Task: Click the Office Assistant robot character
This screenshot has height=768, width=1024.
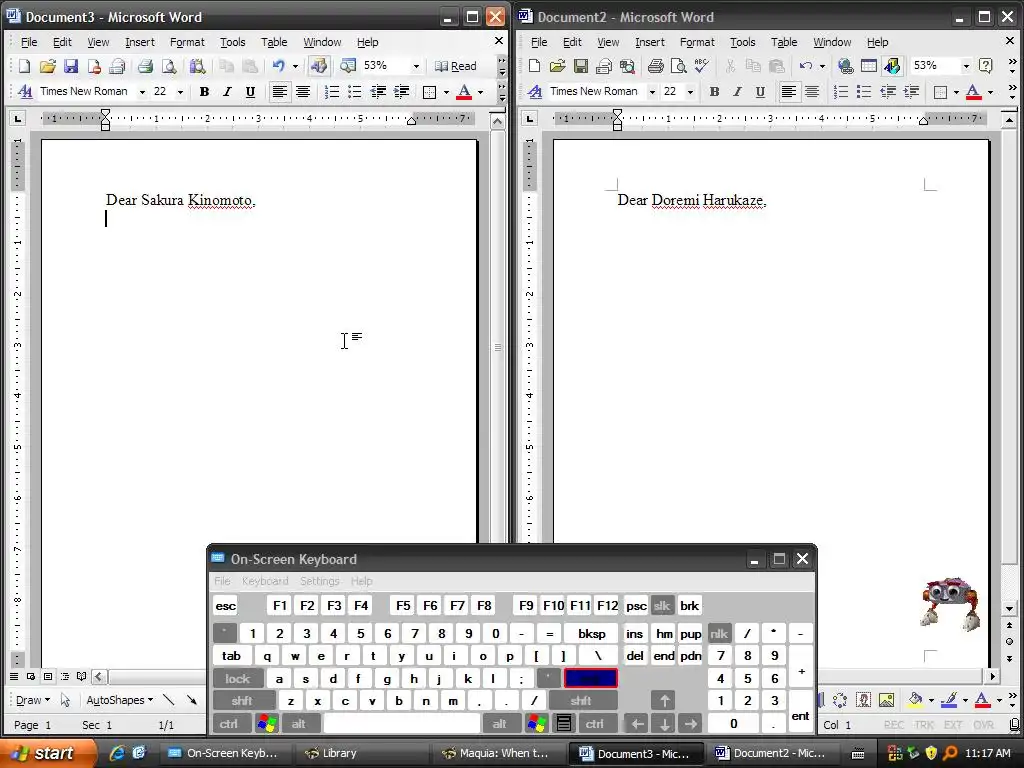Action: click(951, 603)
